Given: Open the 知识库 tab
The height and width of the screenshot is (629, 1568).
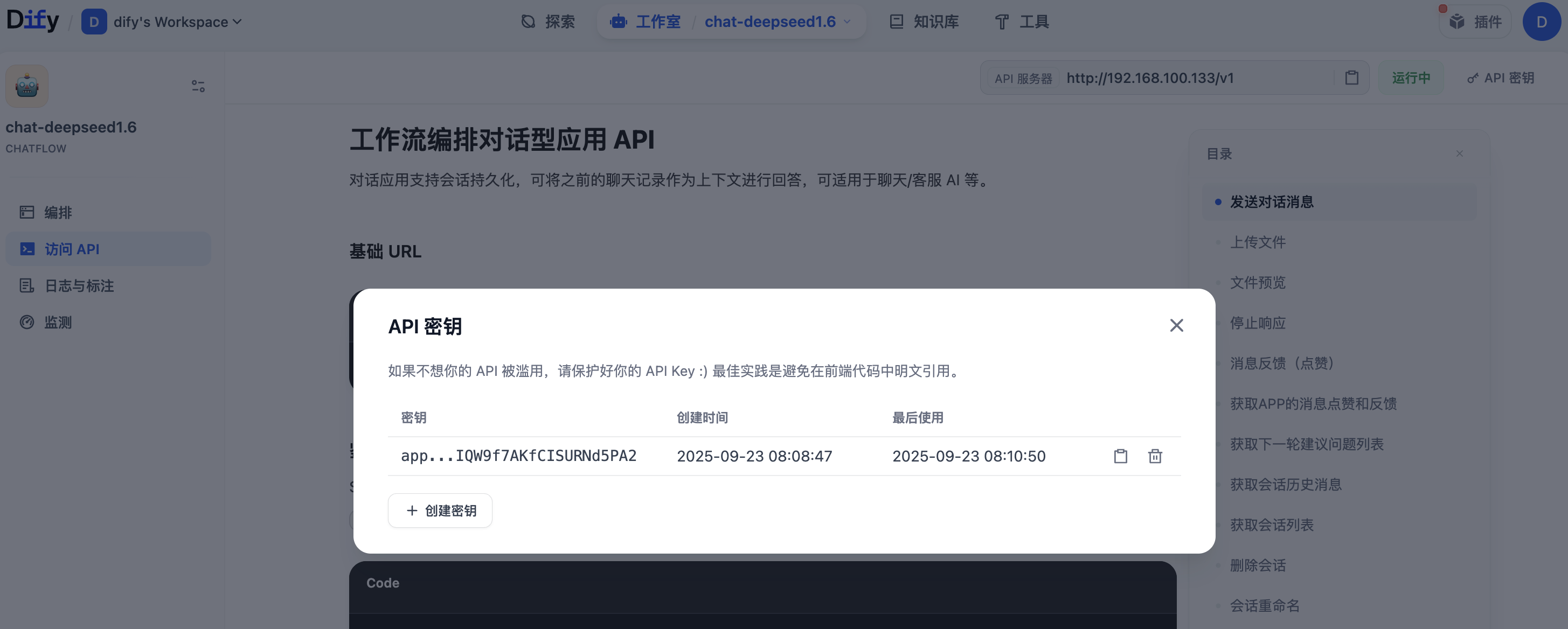Looking at the screenshot, I should 924,22.
